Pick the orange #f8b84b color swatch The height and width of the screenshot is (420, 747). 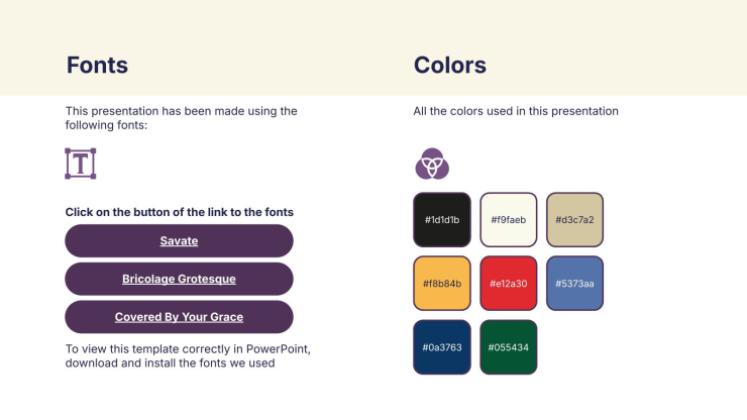coord(442,283)
